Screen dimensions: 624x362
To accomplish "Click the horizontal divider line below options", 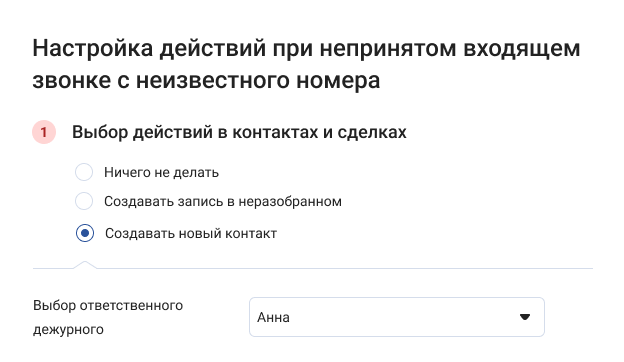I will (x=313, y=269).
